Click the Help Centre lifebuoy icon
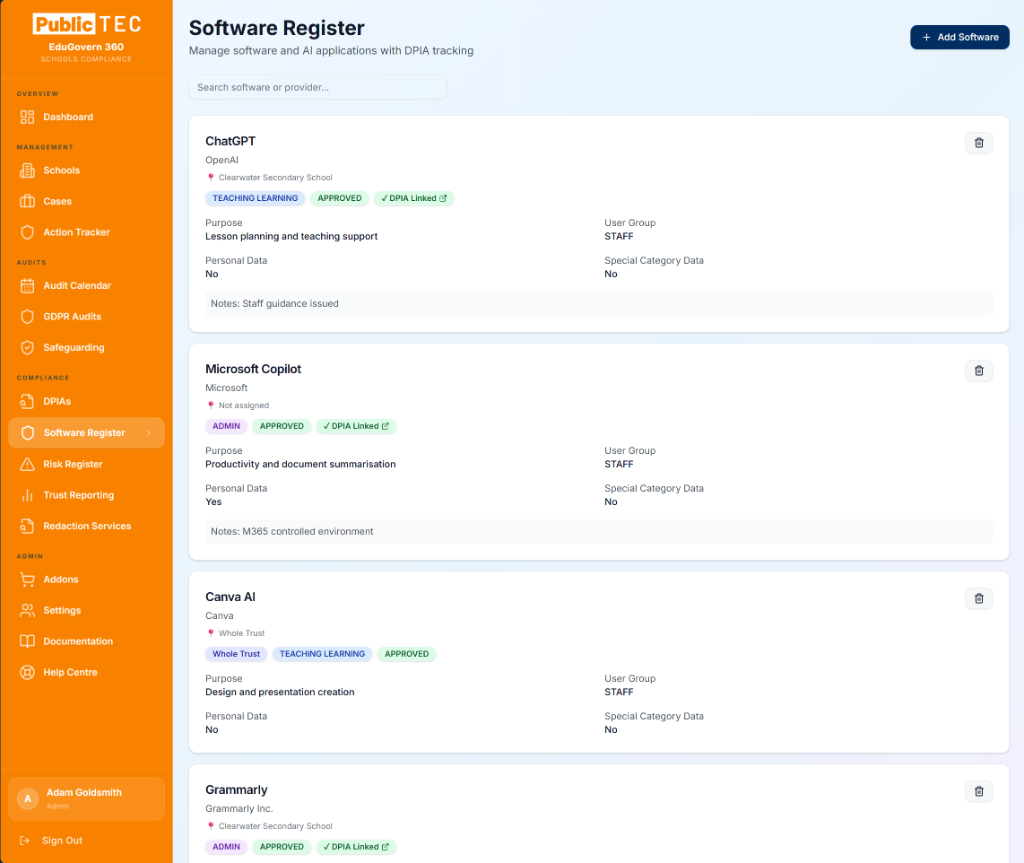 27,672
